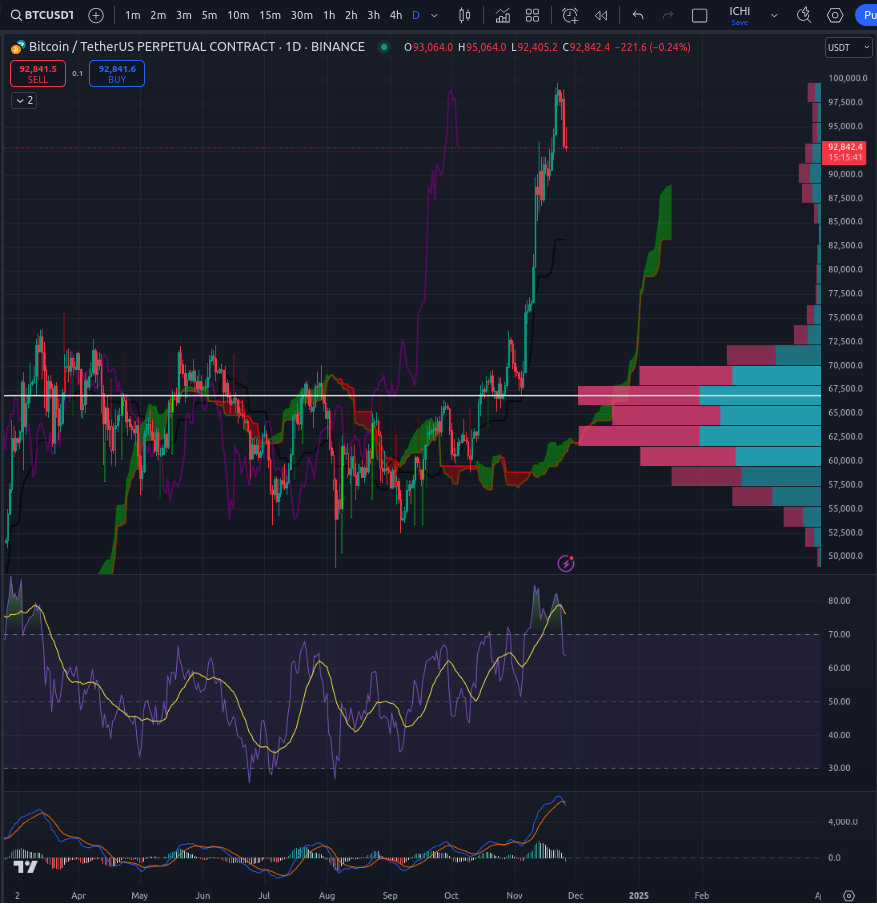
Task: Click the Aug label on time axis
Action: pyautogui.click(x=327, y=896)
